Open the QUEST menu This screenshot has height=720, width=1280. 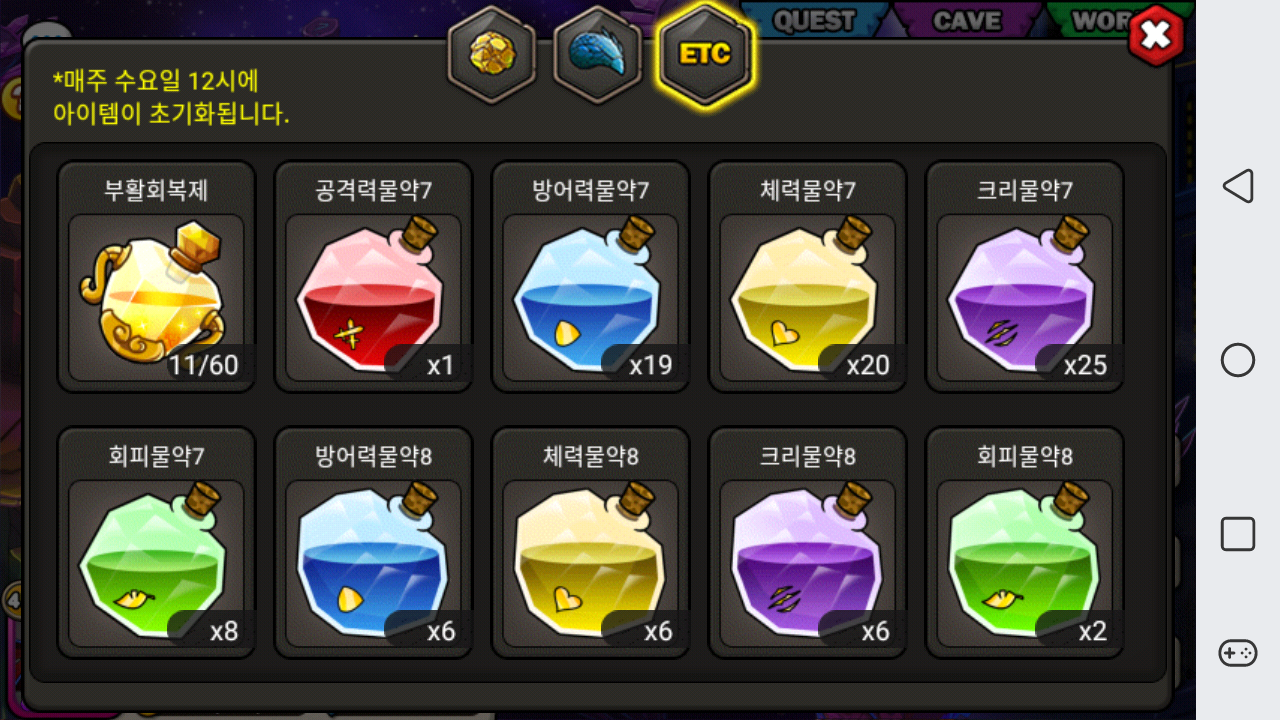coord(815,20)
